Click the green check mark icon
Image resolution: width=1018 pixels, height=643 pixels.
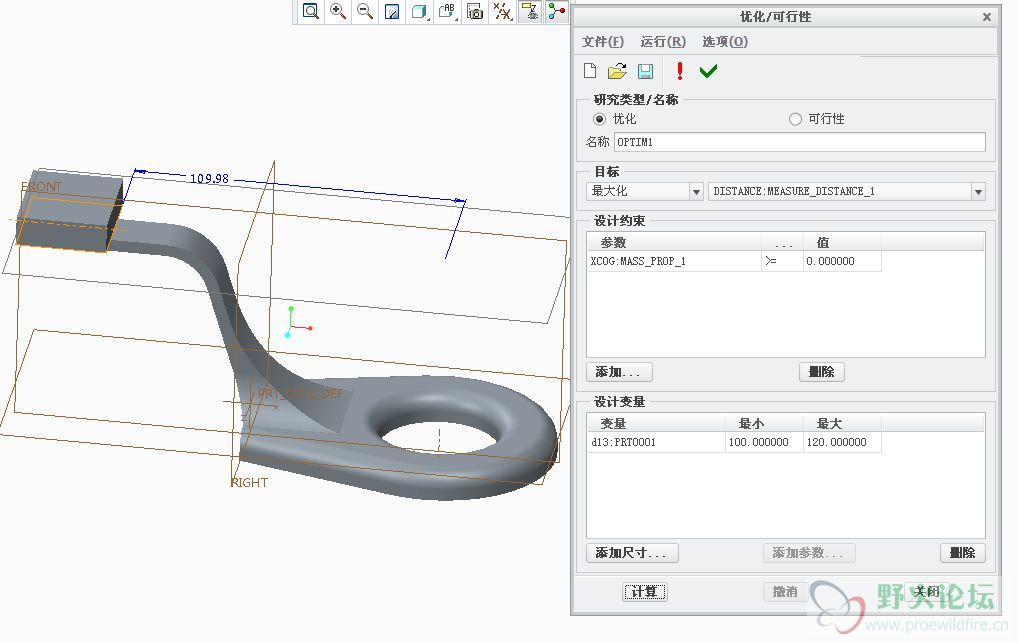[x=708, y=71]
